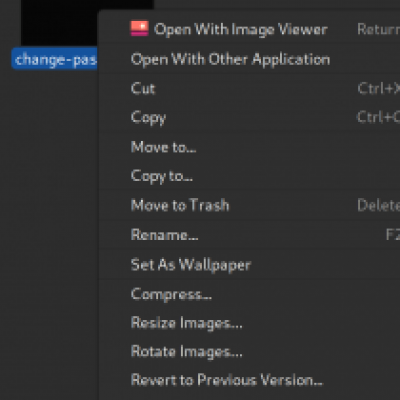
Task: Select the Copy menu entry
Action: click(x=148, y=118)
